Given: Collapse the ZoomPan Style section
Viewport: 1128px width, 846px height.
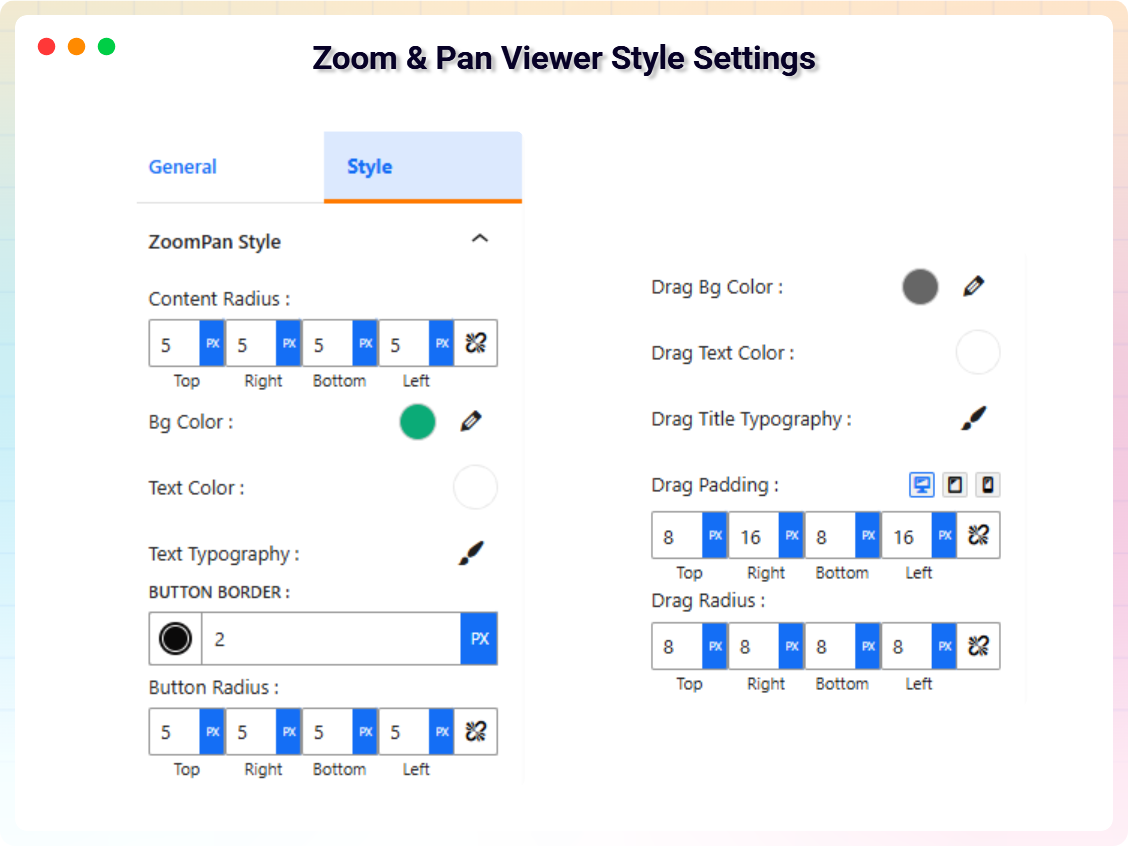Looking at the screenshot, I should (481, 239).
